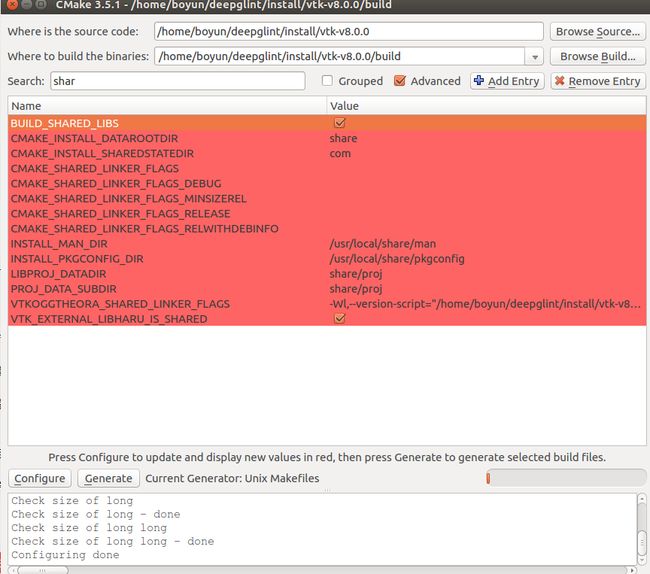Click the Add Entry plus icon
The height and width of the screenshot is (574, 650).
tap(479, 80)
